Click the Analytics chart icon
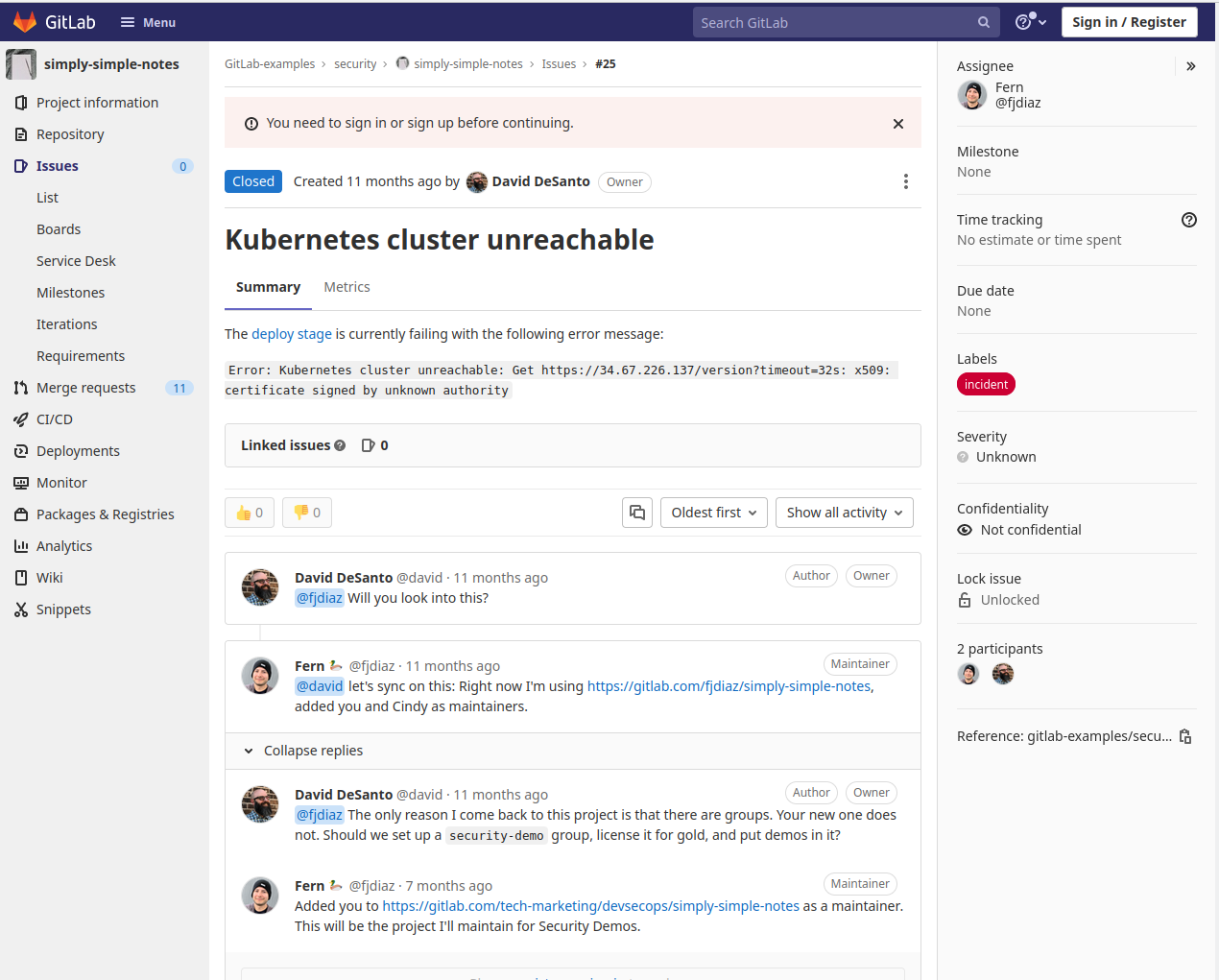Viewport: 1219px width, 980px height. 21,546
